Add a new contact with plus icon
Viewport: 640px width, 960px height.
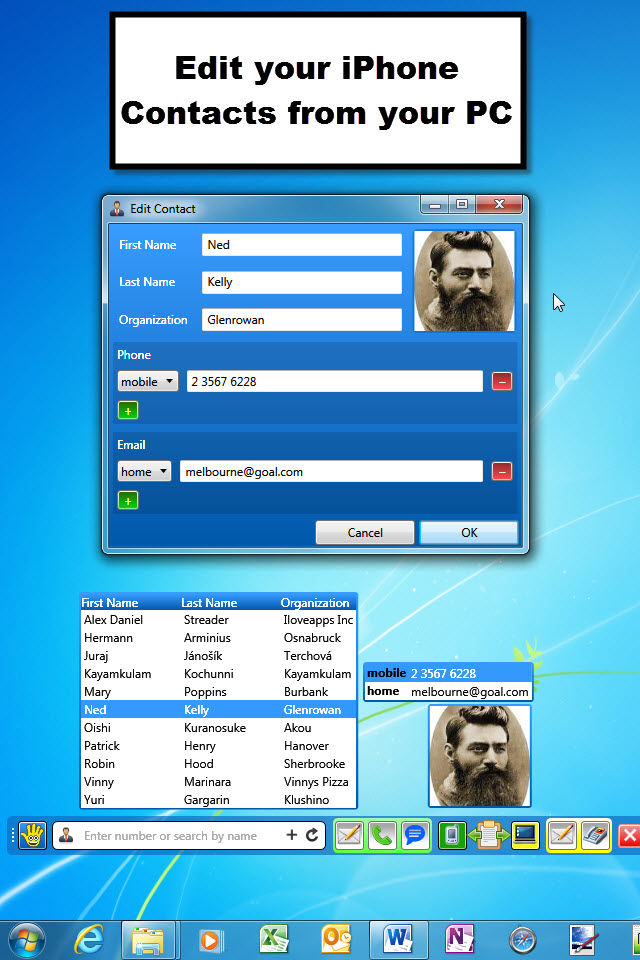[292, 834]
